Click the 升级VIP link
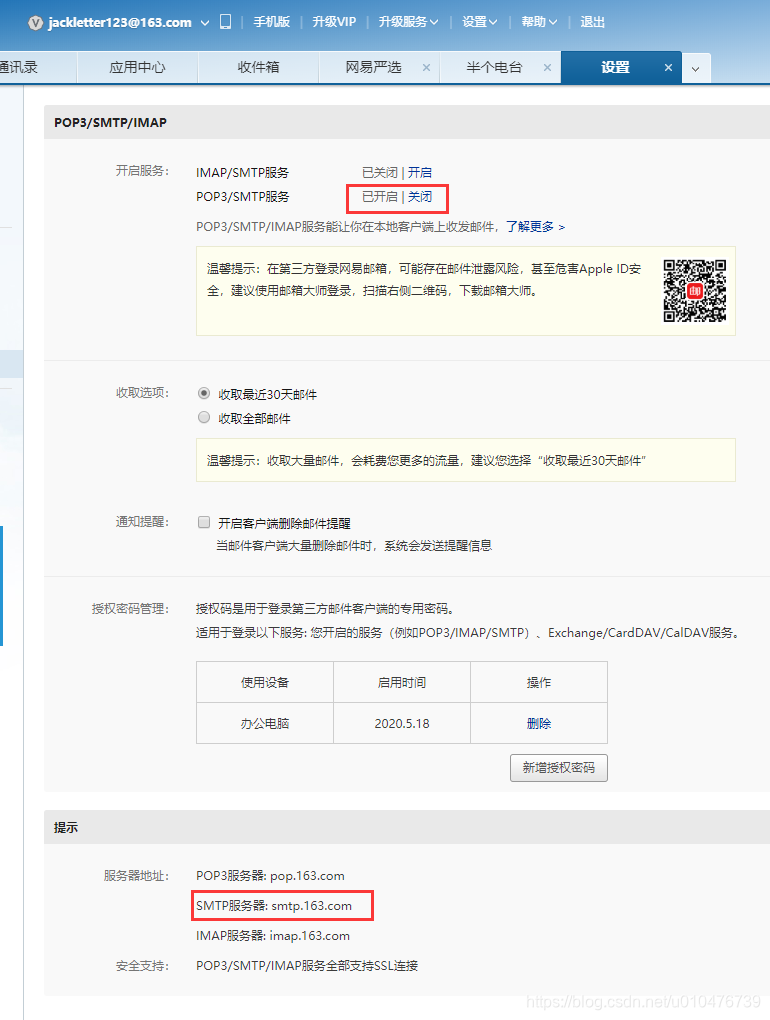This screenshot has width=770, height=1020. point(334,22)
